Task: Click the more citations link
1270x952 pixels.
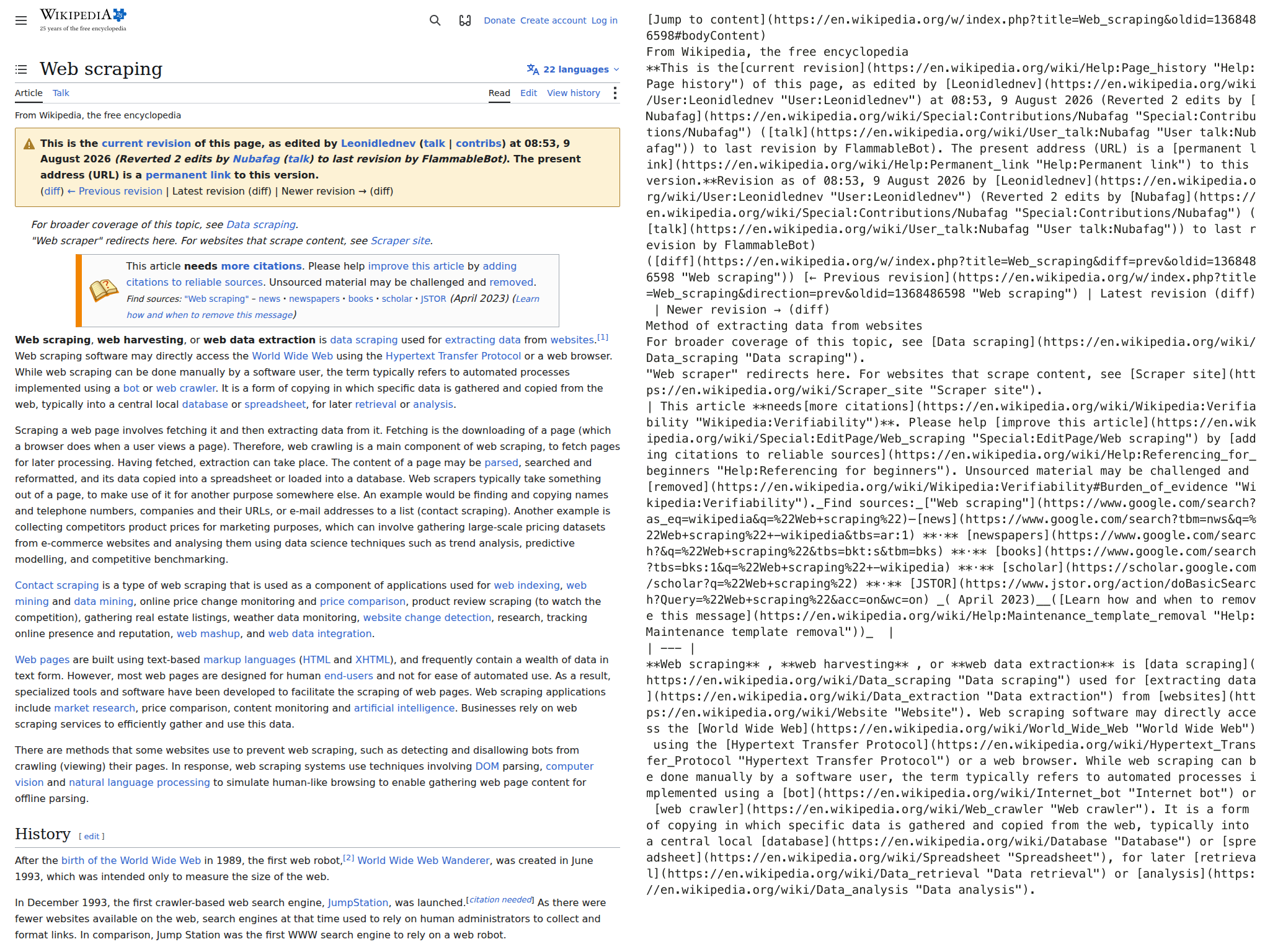Action: pos(261,266)
